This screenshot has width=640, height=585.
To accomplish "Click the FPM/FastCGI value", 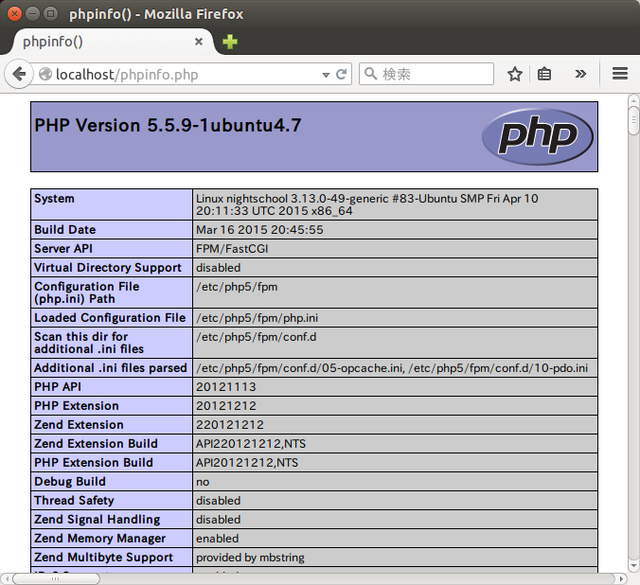I will coord(232,249).
